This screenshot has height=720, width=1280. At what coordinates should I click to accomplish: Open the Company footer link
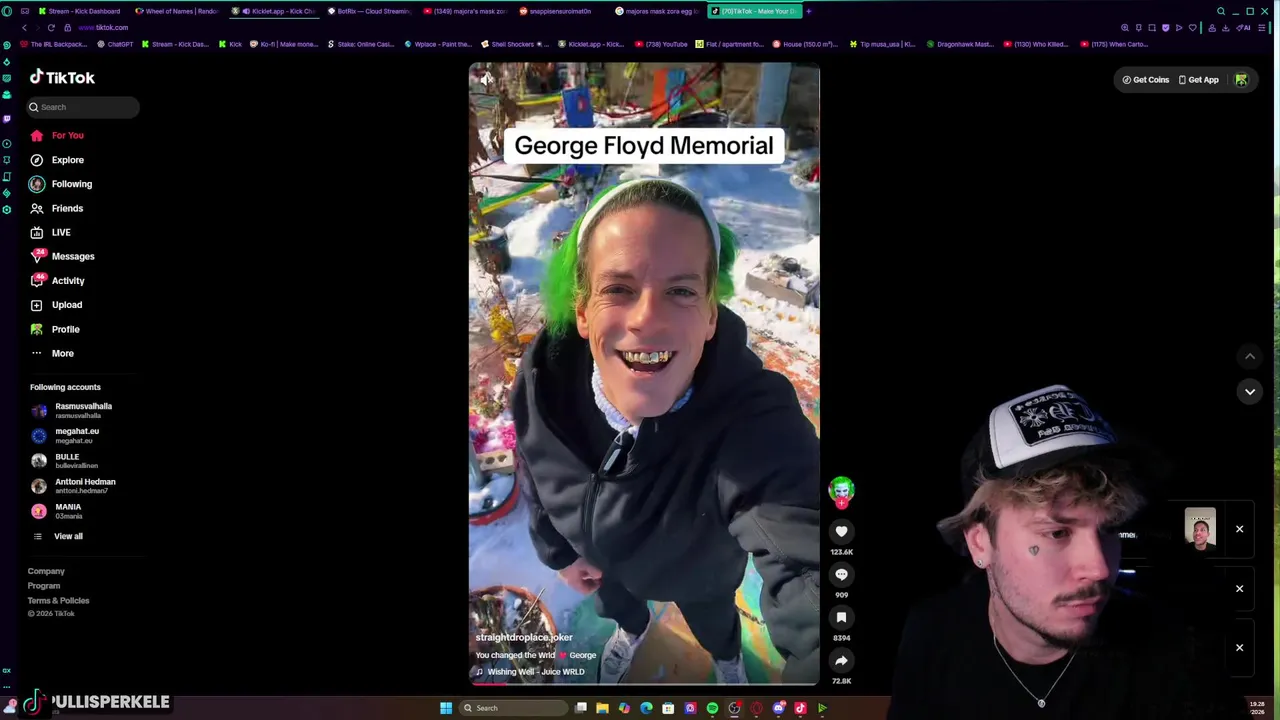click(x=46, y=571)
